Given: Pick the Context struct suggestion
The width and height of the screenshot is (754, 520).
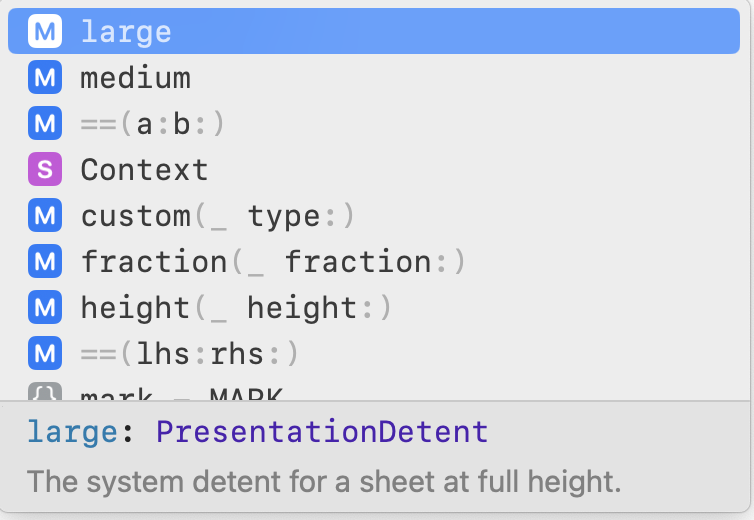Looking at the screenshot, I should coord(374,169).
